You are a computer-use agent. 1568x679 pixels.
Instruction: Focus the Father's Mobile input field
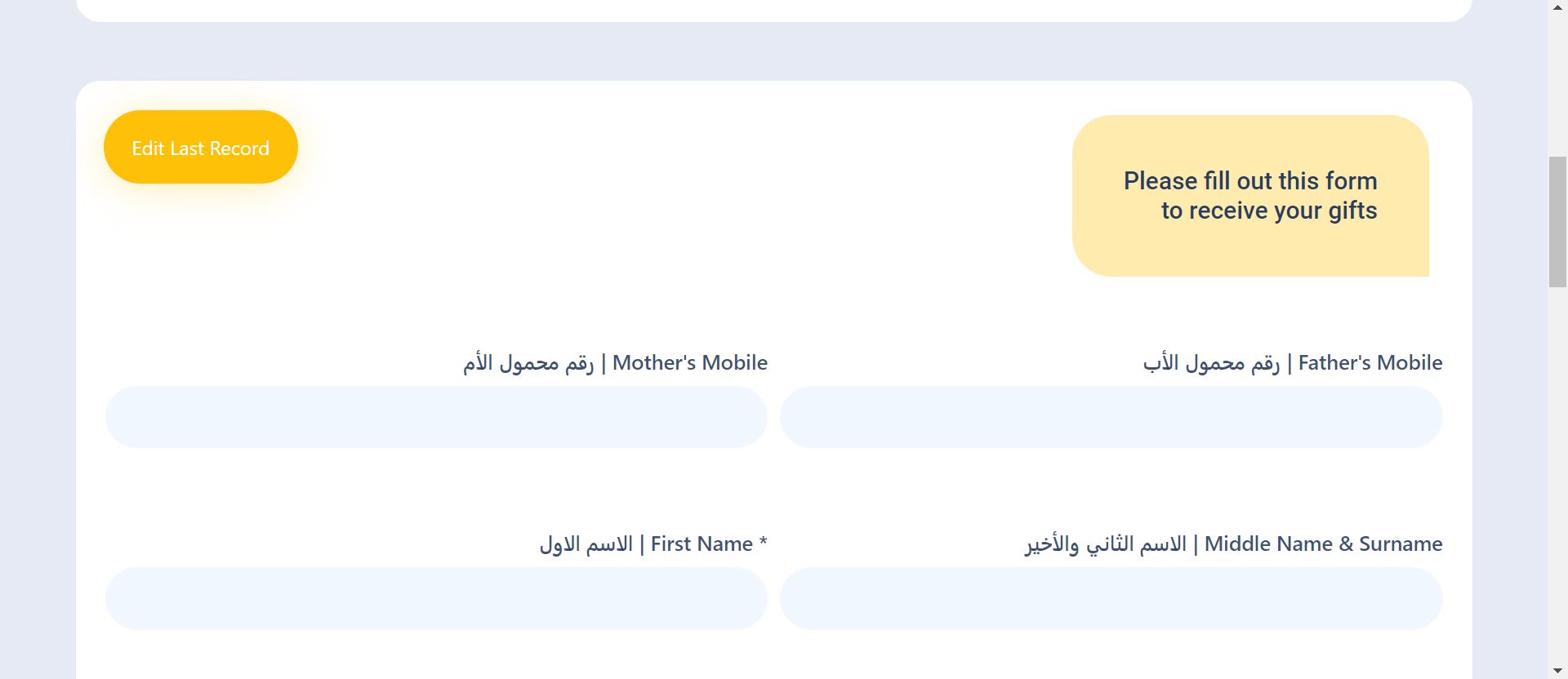point(1111,417)
